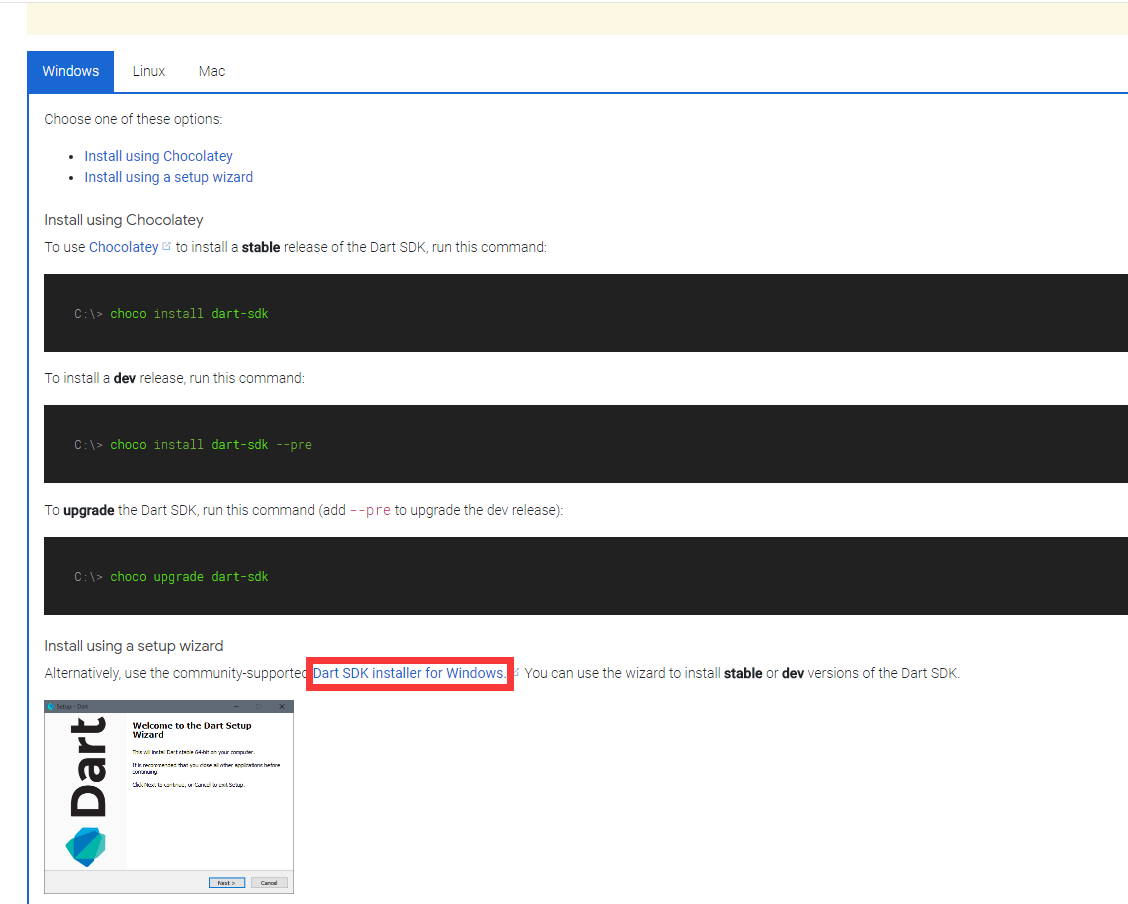Click 'Welcome to the Dart Setup Wizard' title
Screen dimensions: 1128x904
point(192,730)
